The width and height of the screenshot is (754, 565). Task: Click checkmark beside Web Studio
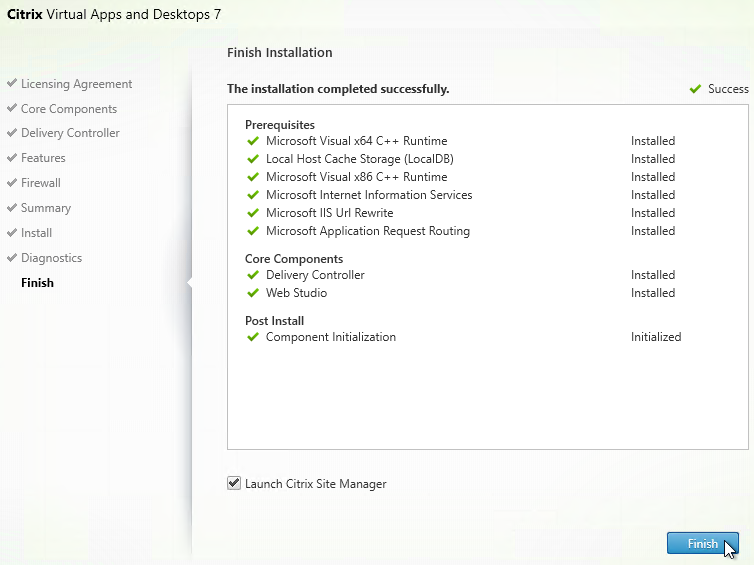point(252,293)
